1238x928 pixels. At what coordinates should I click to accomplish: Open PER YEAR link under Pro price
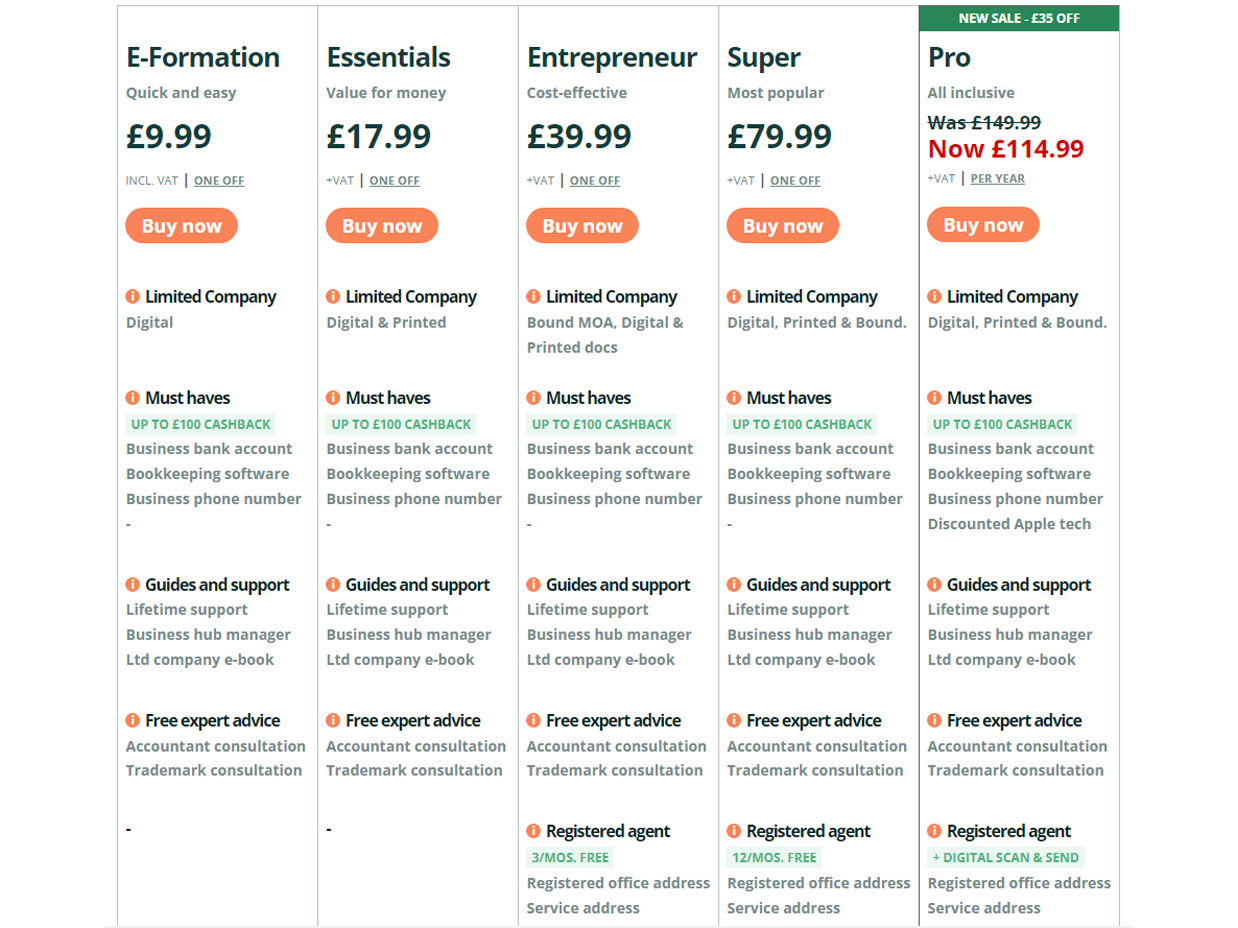coord(997,179)
